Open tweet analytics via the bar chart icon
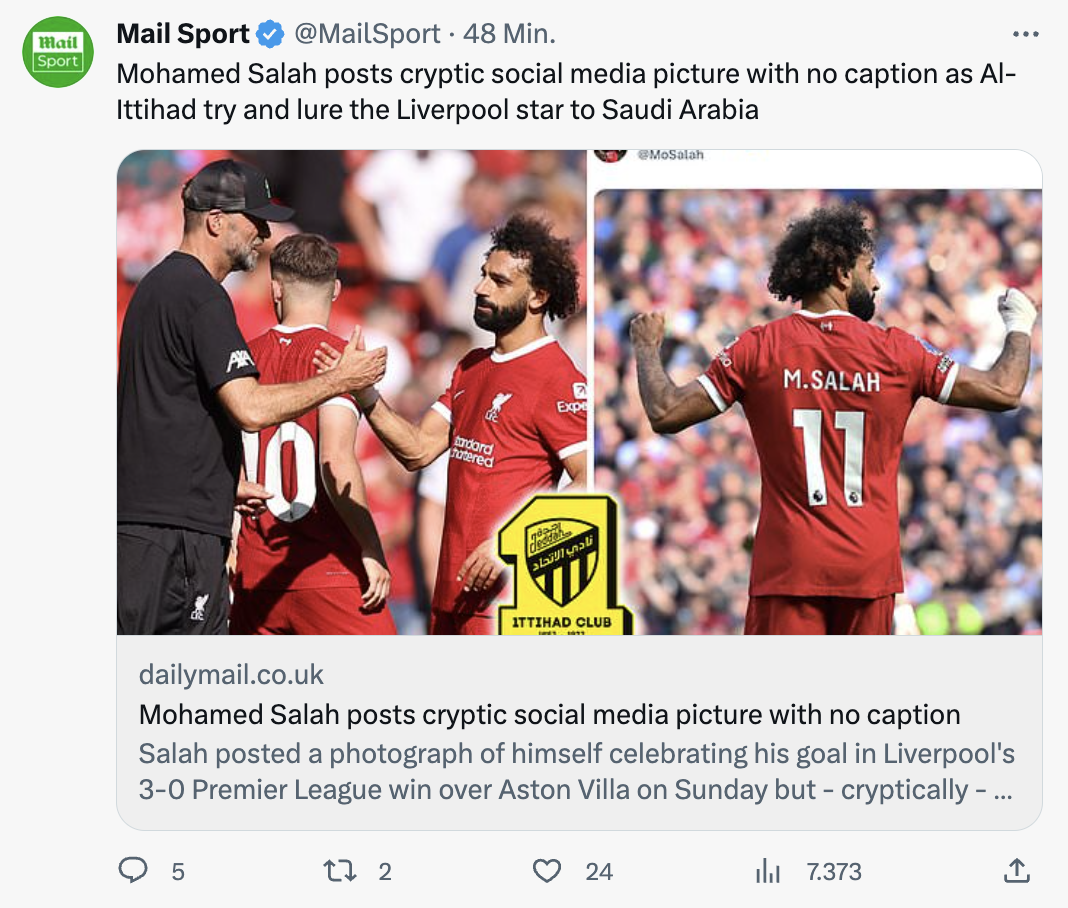This screenshot has height=908, width=1068. 767,871
